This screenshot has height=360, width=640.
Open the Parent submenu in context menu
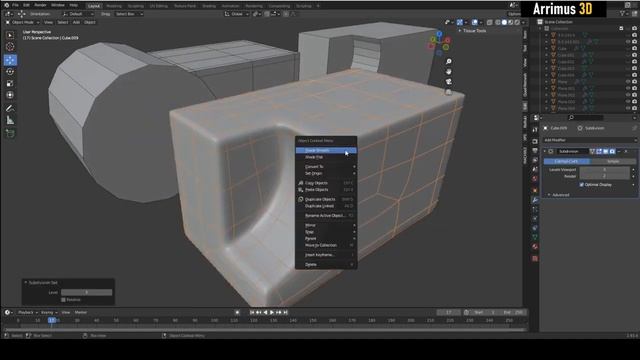[x=326, y=239]
